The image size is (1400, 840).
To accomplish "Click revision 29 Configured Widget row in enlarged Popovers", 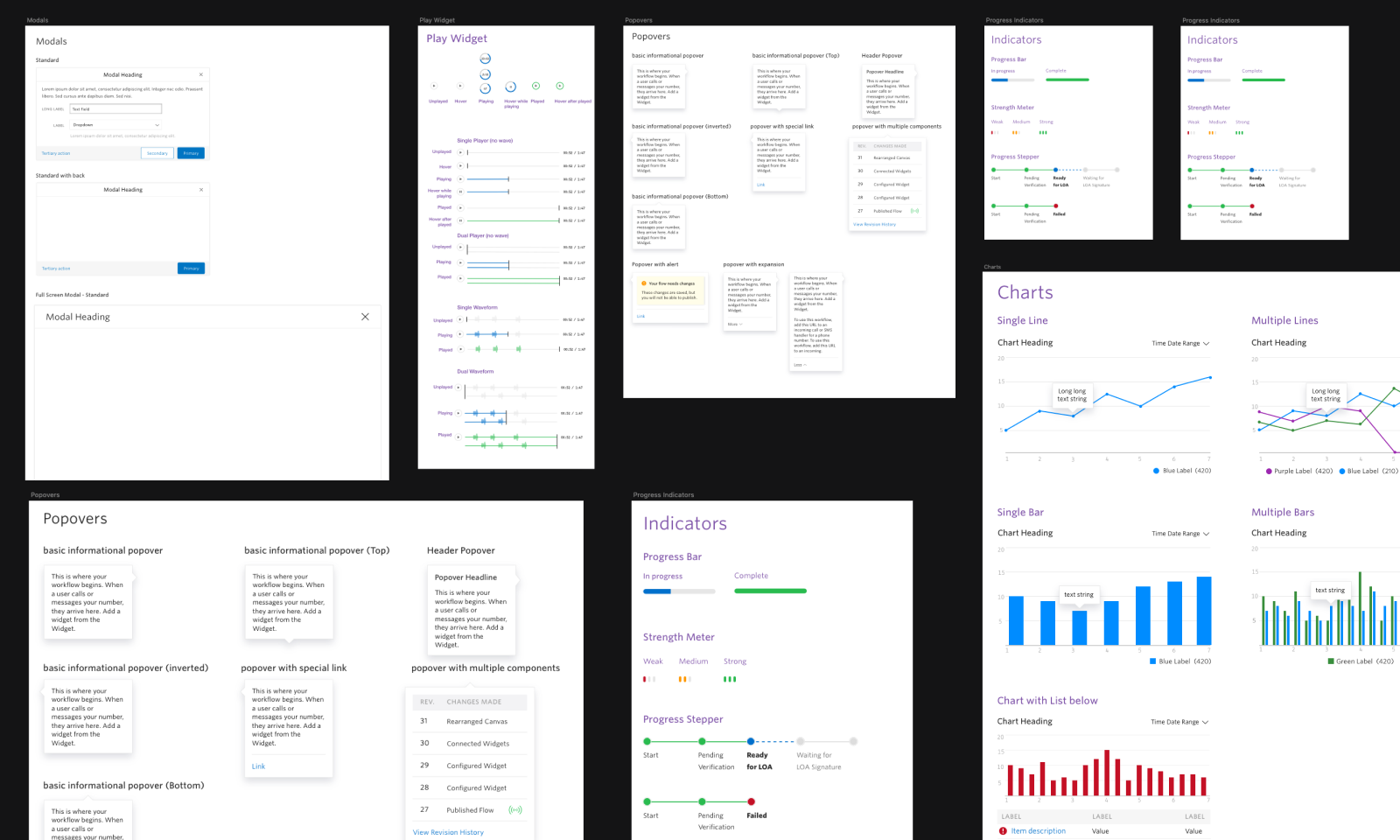I will pyautogui.click(x=468, y=766).
